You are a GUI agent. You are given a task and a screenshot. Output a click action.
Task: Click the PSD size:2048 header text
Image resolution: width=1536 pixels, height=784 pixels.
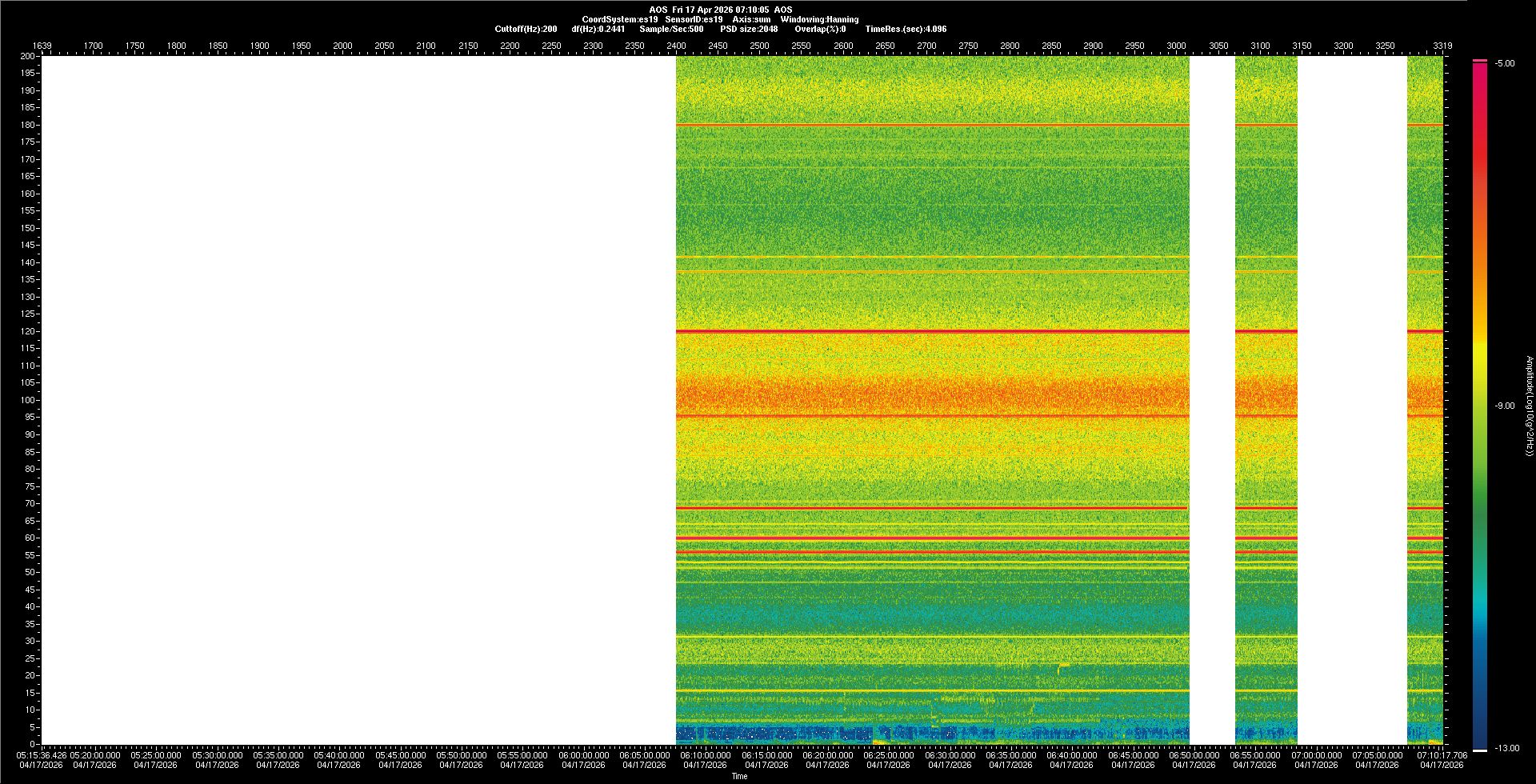coord(749,29)
